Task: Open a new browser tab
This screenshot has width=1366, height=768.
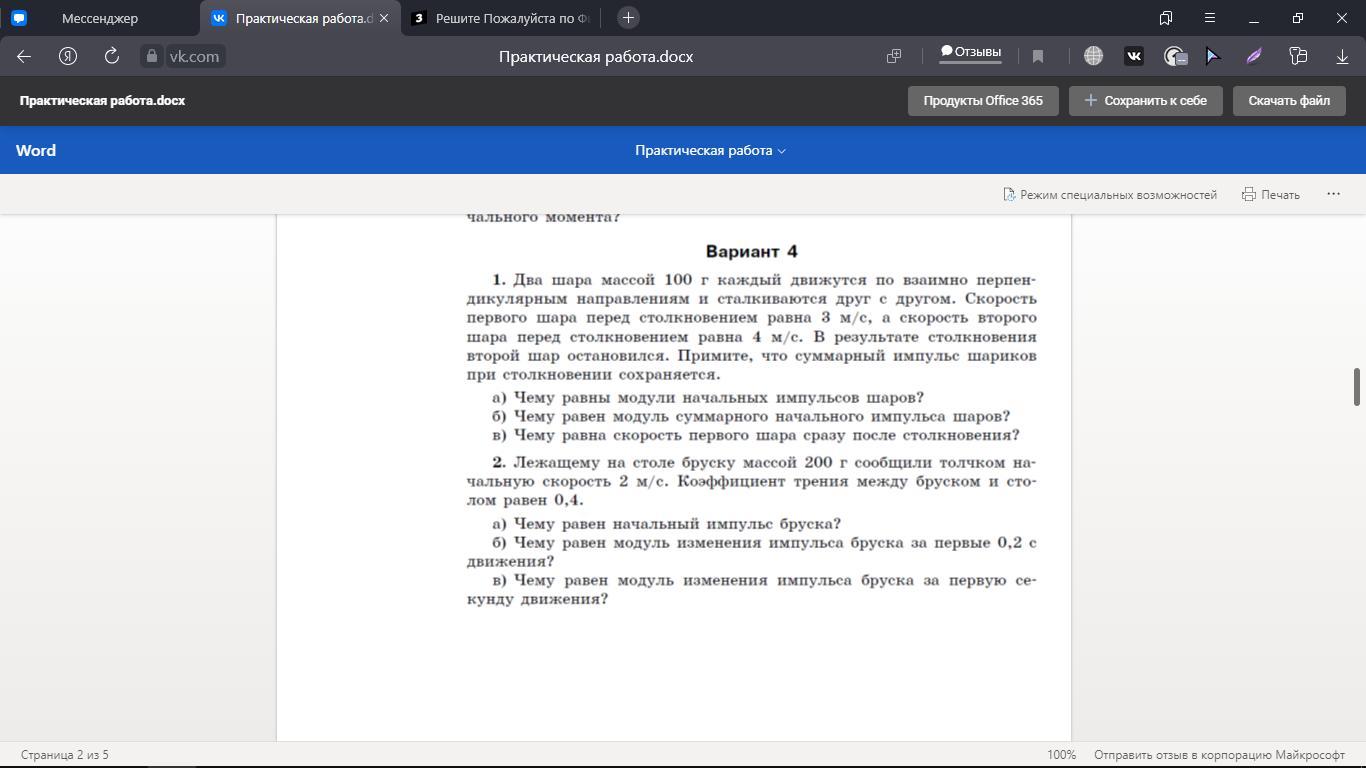Action: coord(628,18)
